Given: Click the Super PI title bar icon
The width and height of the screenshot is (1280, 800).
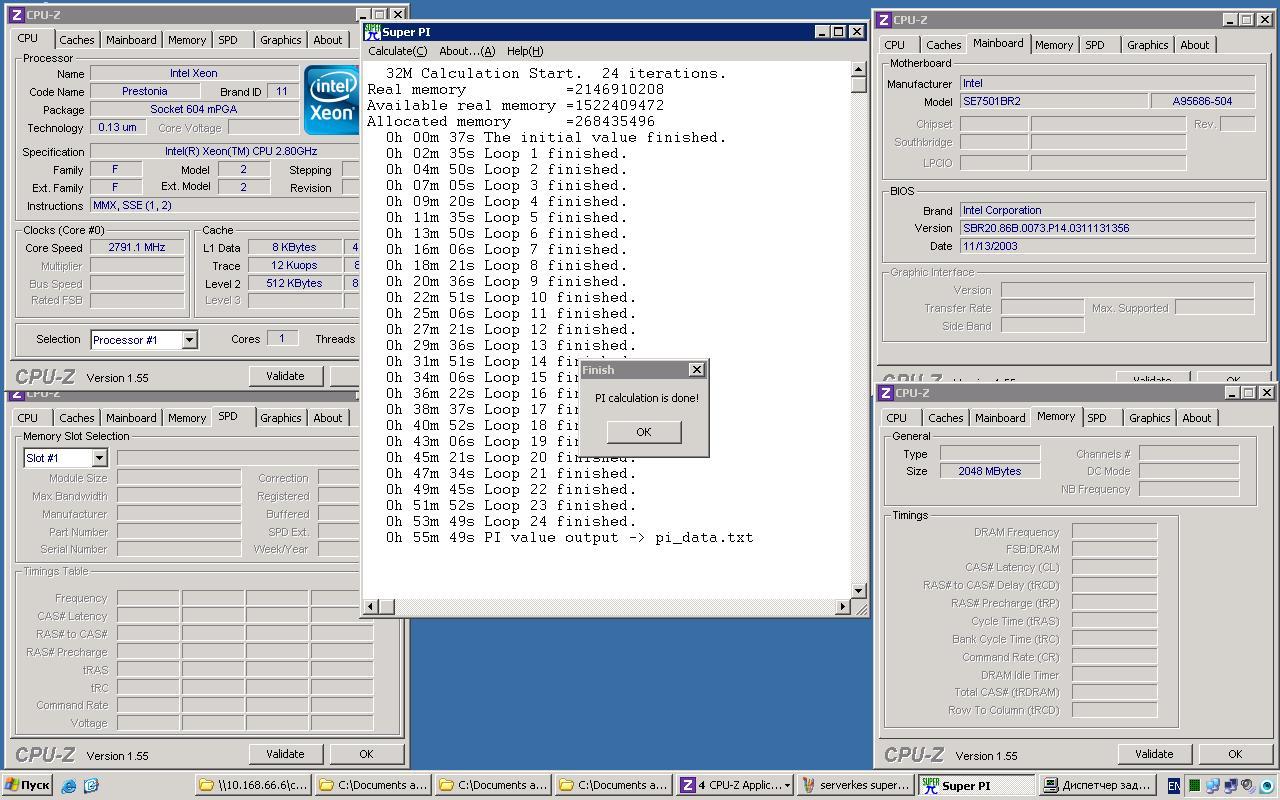Looking at the screenshot, I should pos(372,32).
